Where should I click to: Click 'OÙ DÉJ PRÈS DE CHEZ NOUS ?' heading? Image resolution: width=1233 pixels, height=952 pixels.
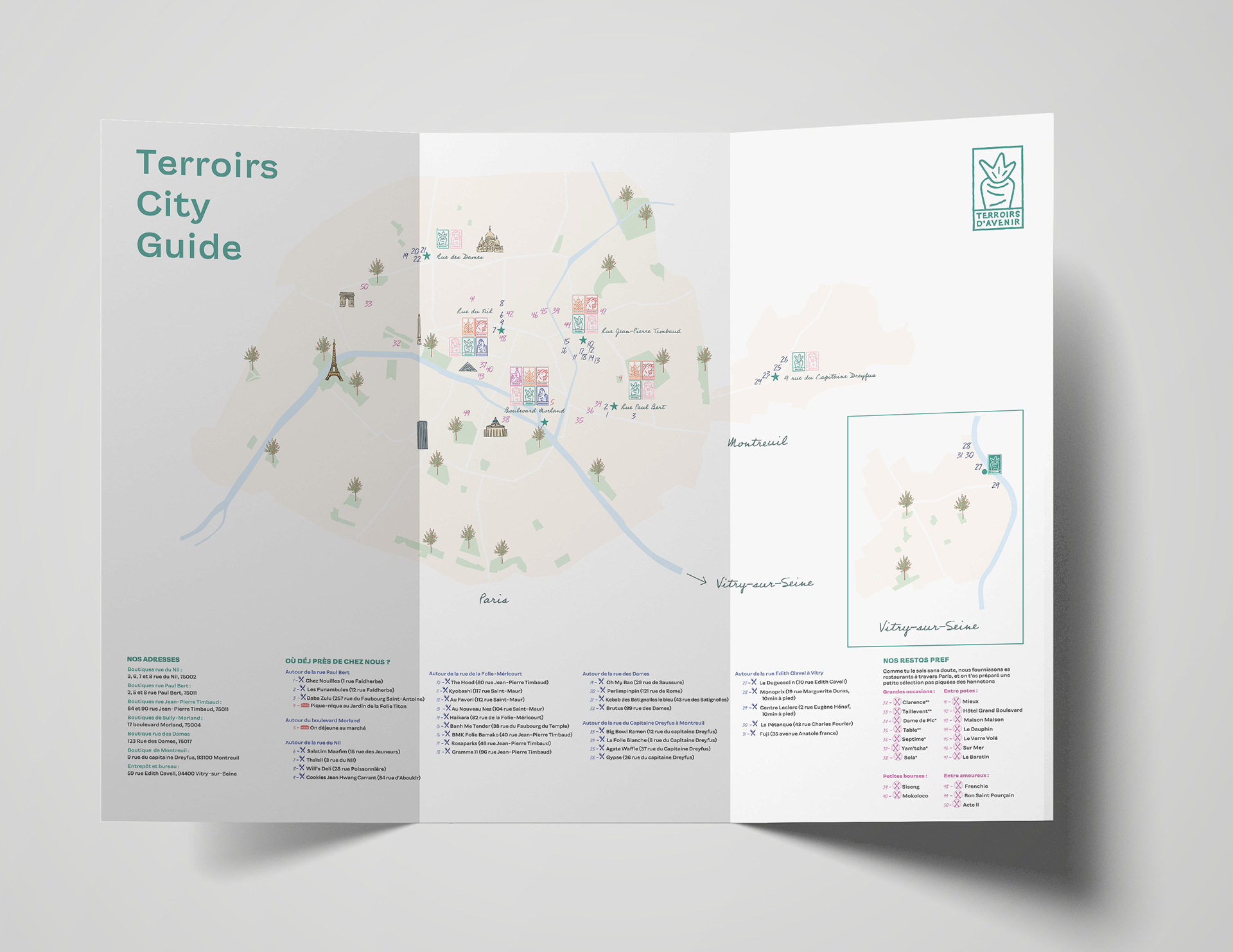pos(338,661)
